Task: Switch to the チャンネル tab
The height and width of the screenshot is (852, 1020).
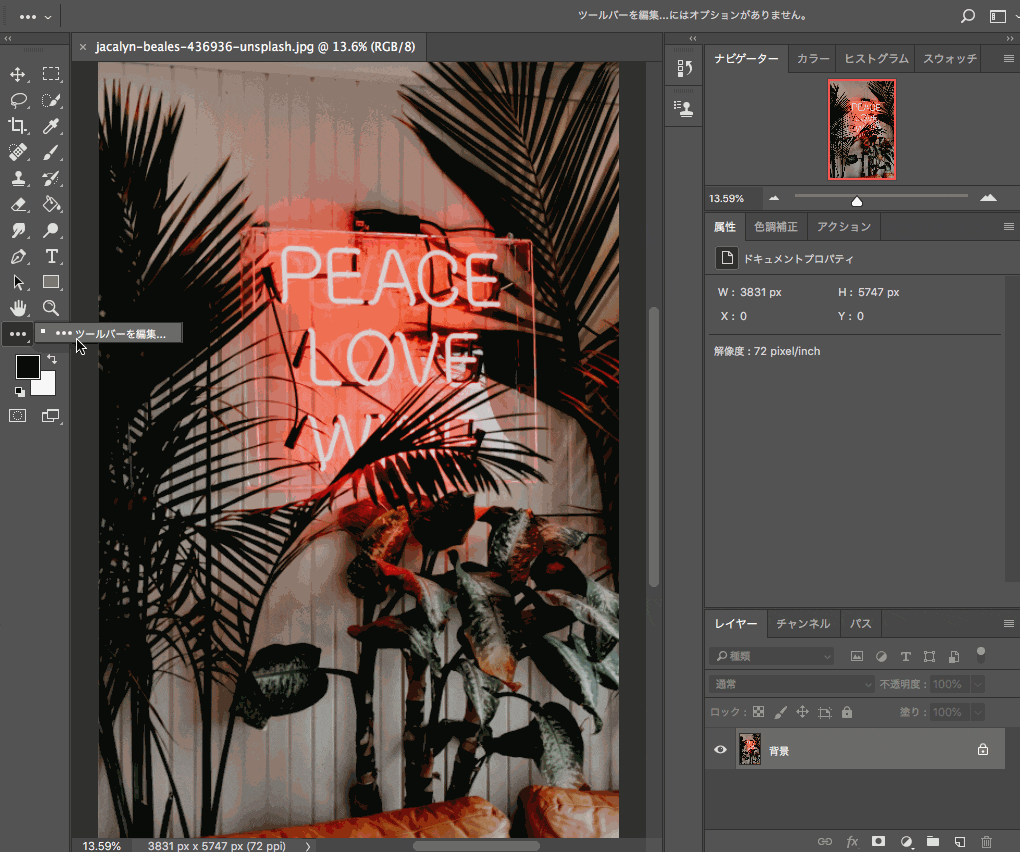Action: [803, 624]
